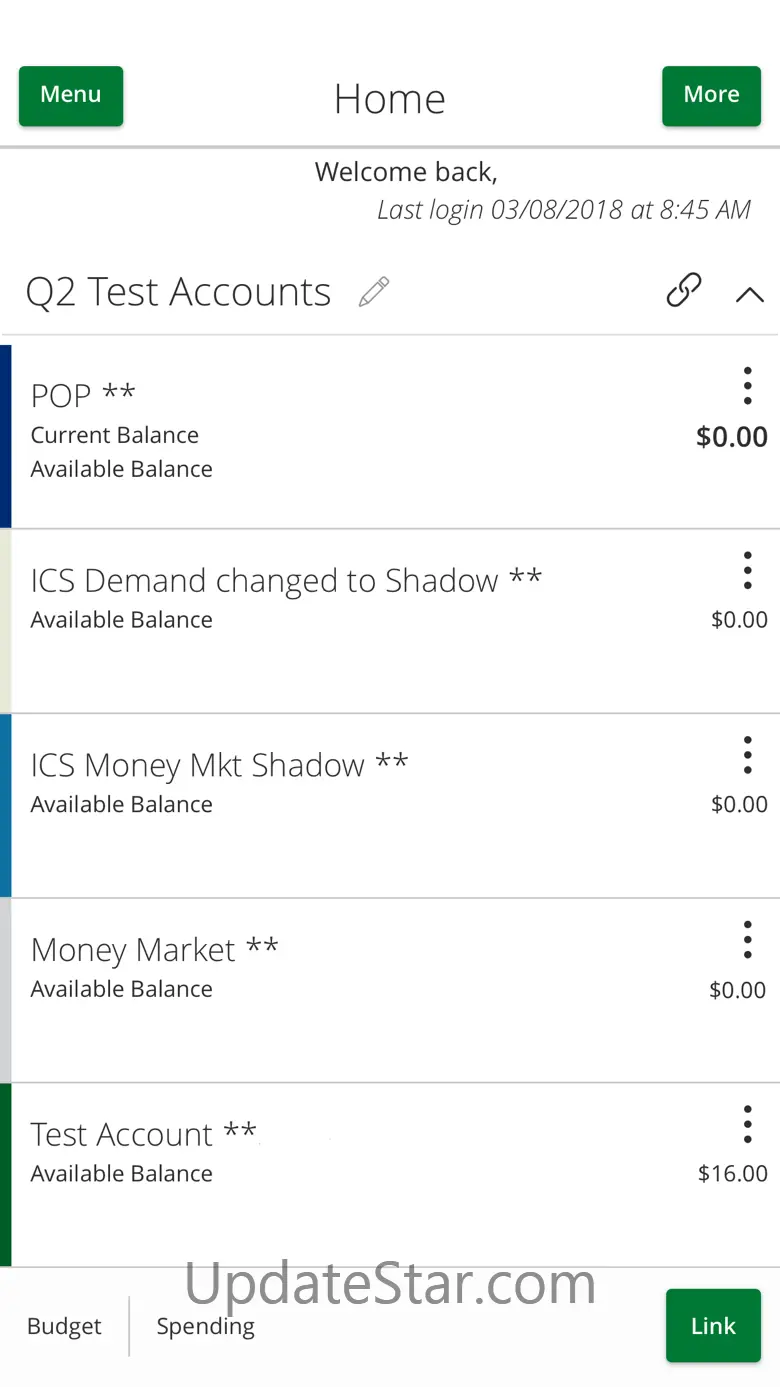Switch to the Spending tab
The height and width of the screenshot is (1387, 780).
click(205, 1326)
